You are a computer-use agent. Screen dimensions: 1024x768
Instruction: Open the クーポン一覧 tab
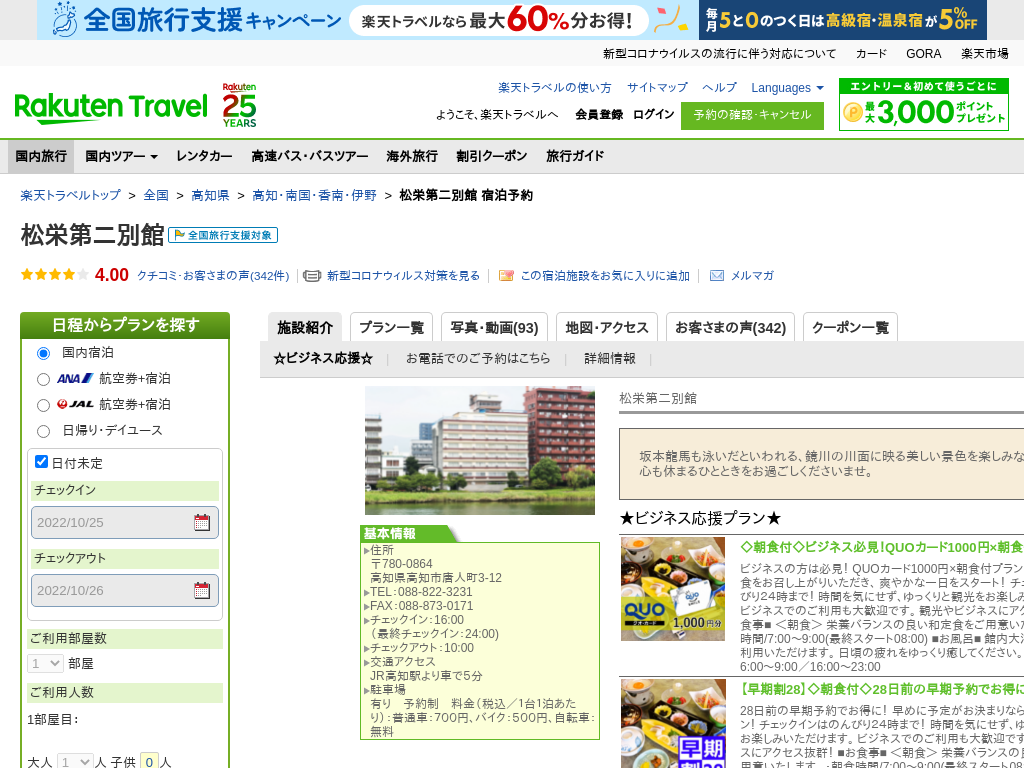coord(850,327)
